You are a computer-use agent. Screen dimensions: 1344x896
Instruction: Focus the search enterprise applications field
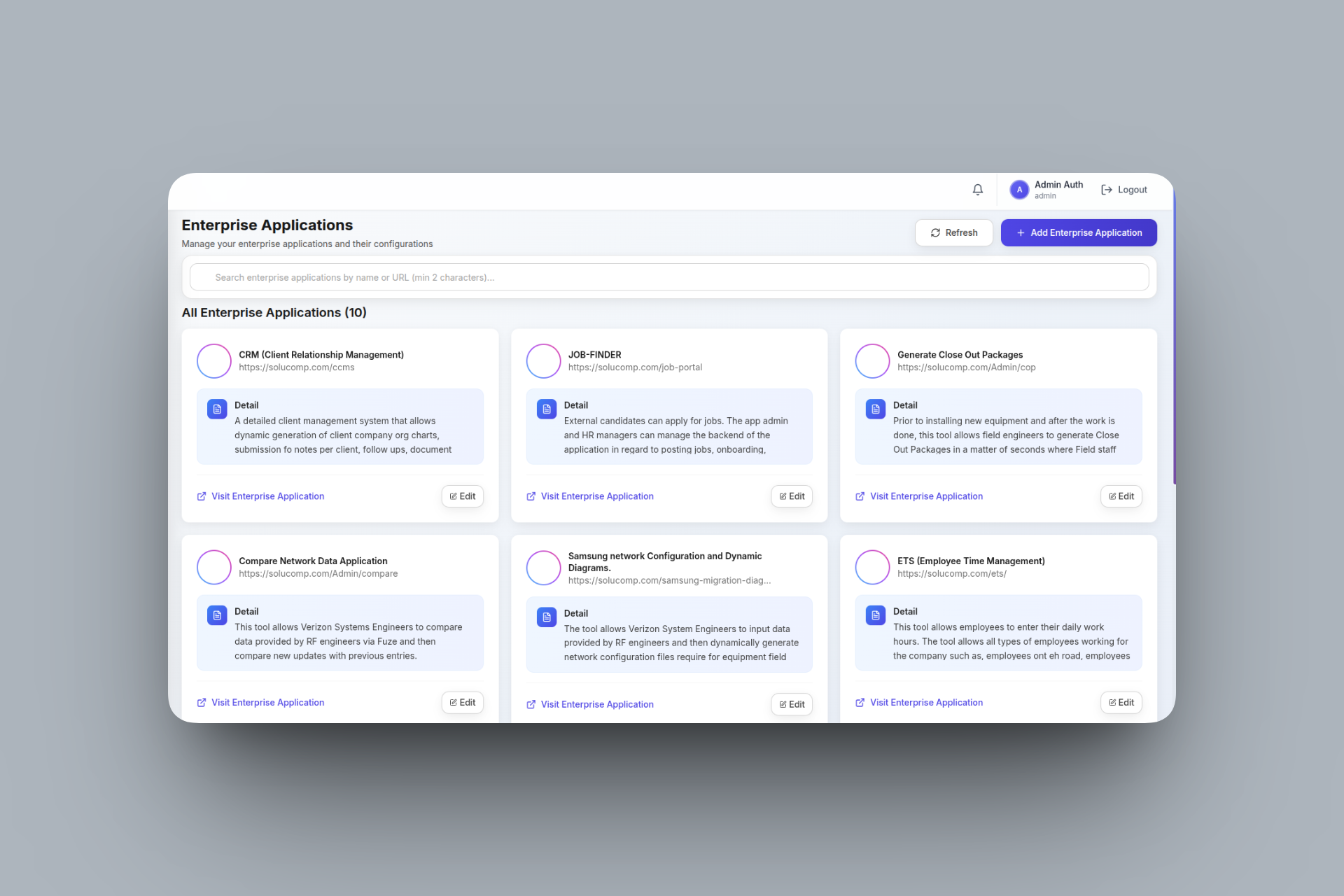(669, 277)
